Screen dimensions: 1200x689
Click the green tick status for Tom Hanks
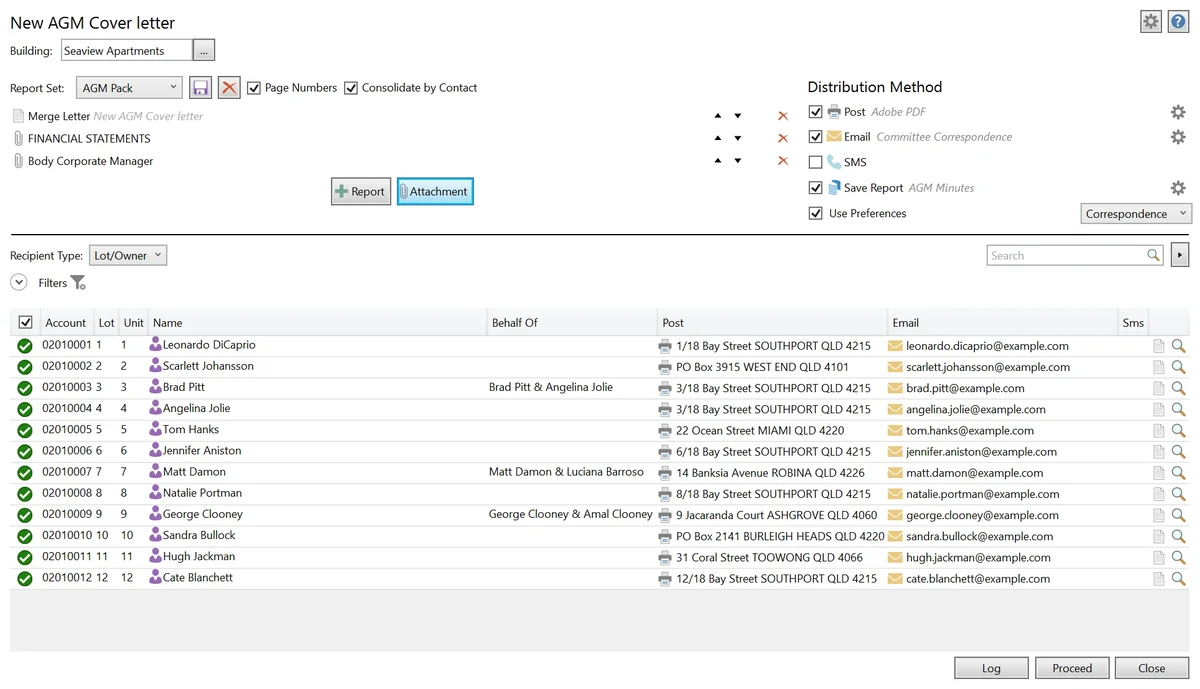[x=25, y=431]
